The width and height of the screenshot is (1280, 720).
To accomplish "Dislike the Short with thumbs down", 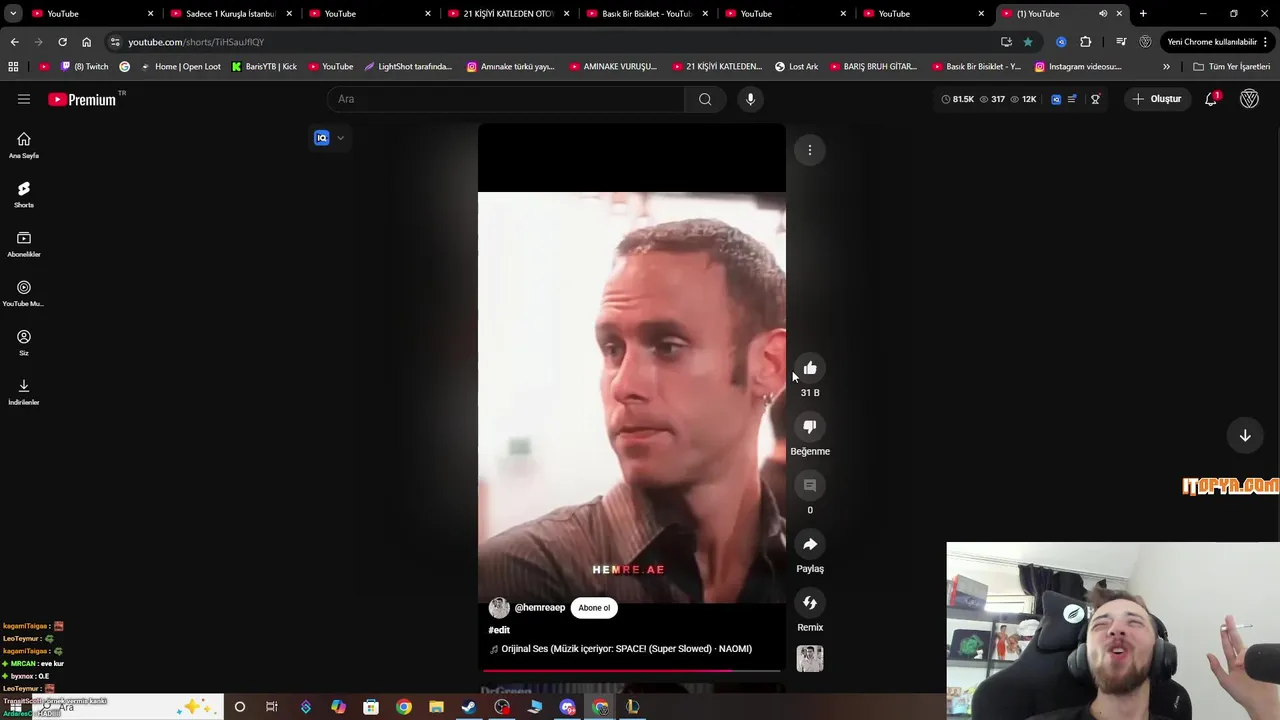I will (x=810, y=427).
